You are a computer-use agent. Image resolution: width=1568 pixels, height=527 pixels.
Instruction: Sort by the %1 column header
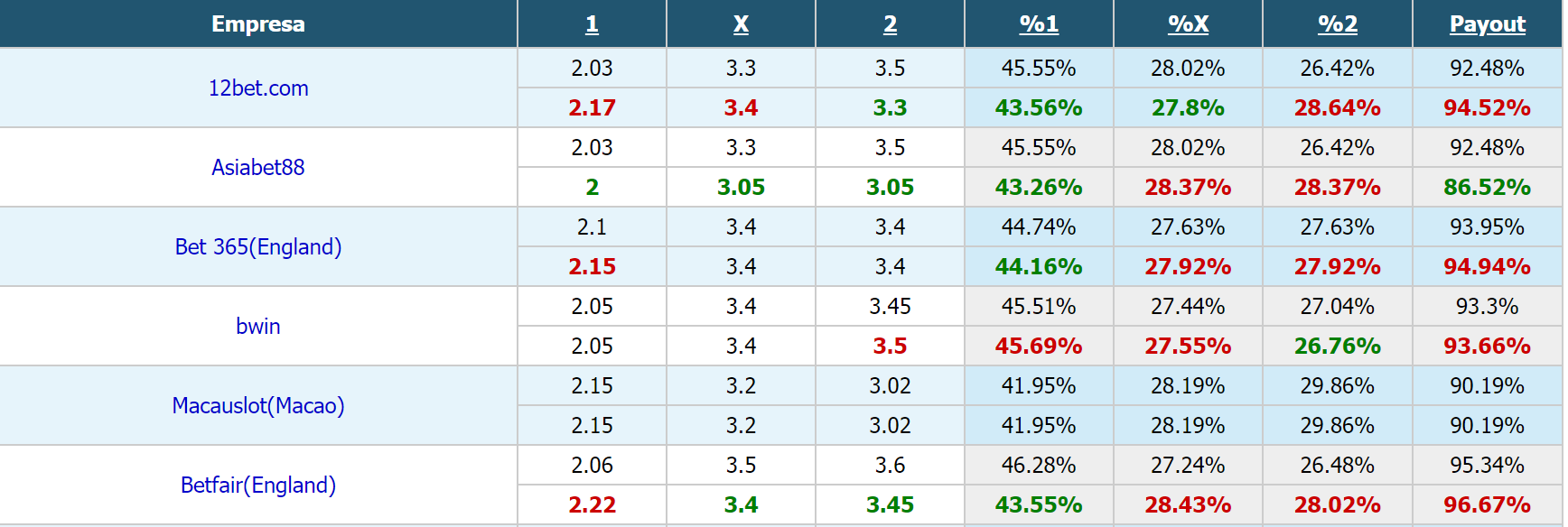click(x=1039, y=24)
